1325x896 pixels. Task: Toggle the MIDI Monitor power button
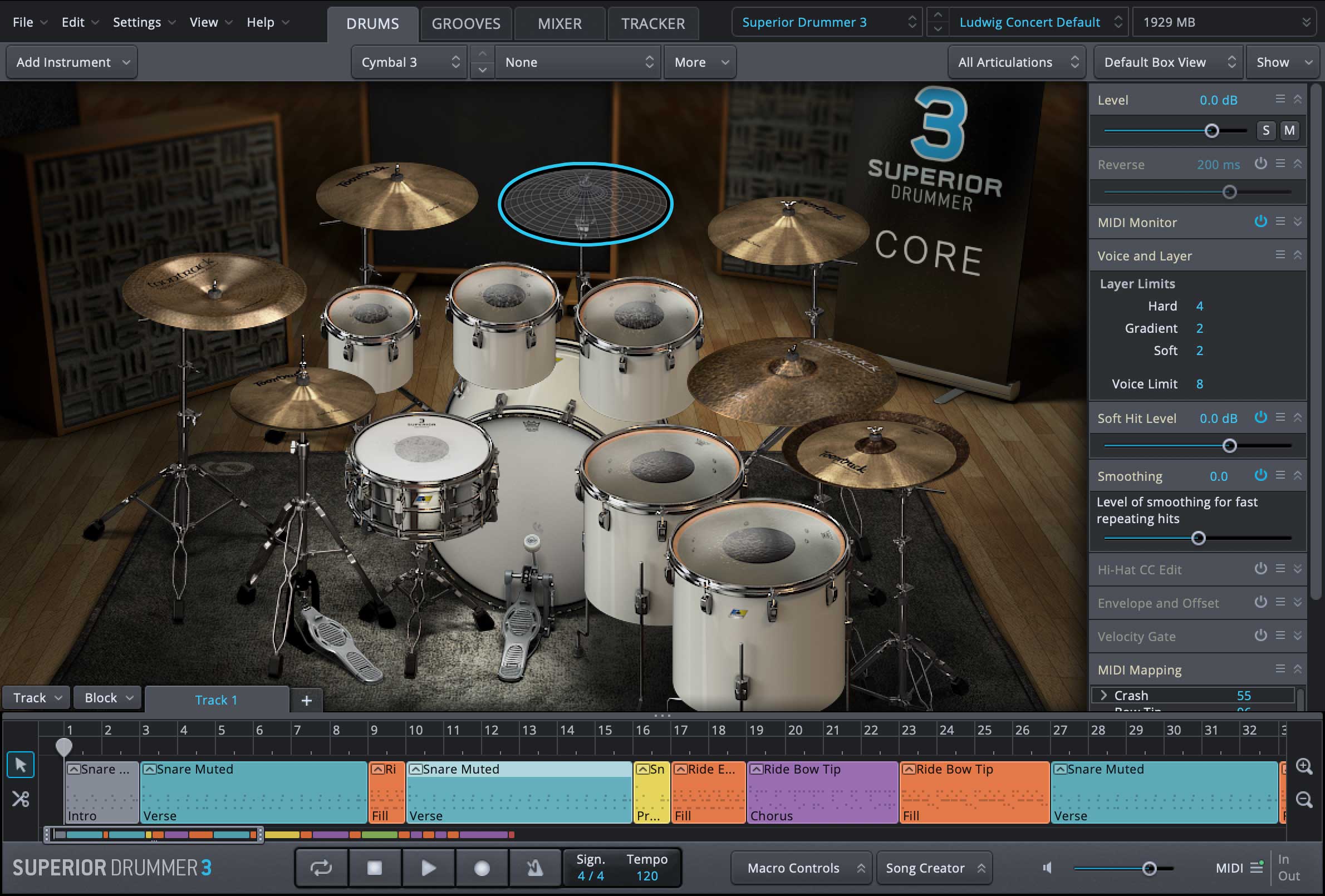tap(1260, 221)
